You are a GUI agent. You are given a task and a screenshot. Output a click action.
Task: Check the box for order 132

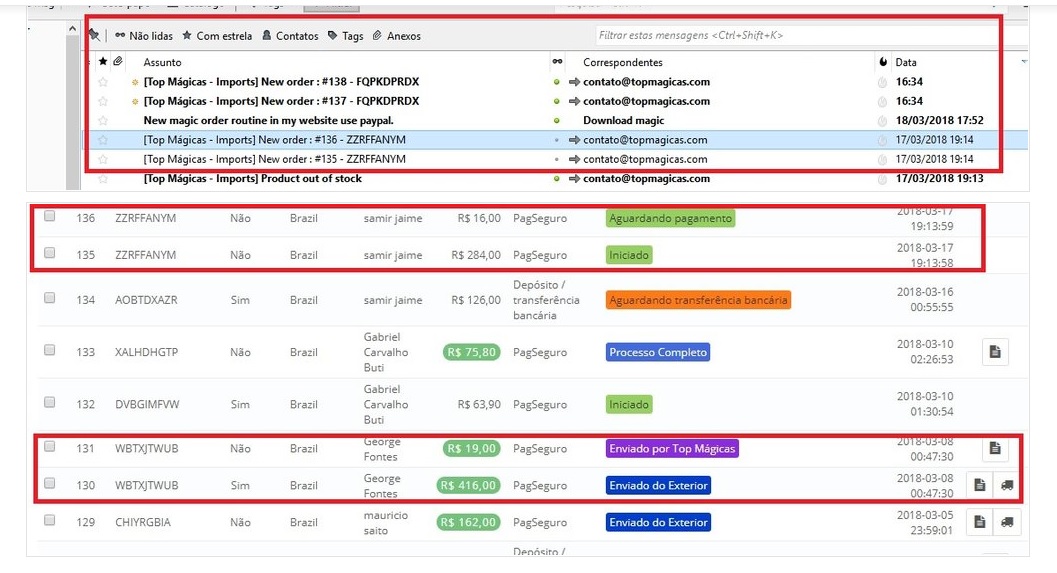pyautogui.click(x=49, y=402)
